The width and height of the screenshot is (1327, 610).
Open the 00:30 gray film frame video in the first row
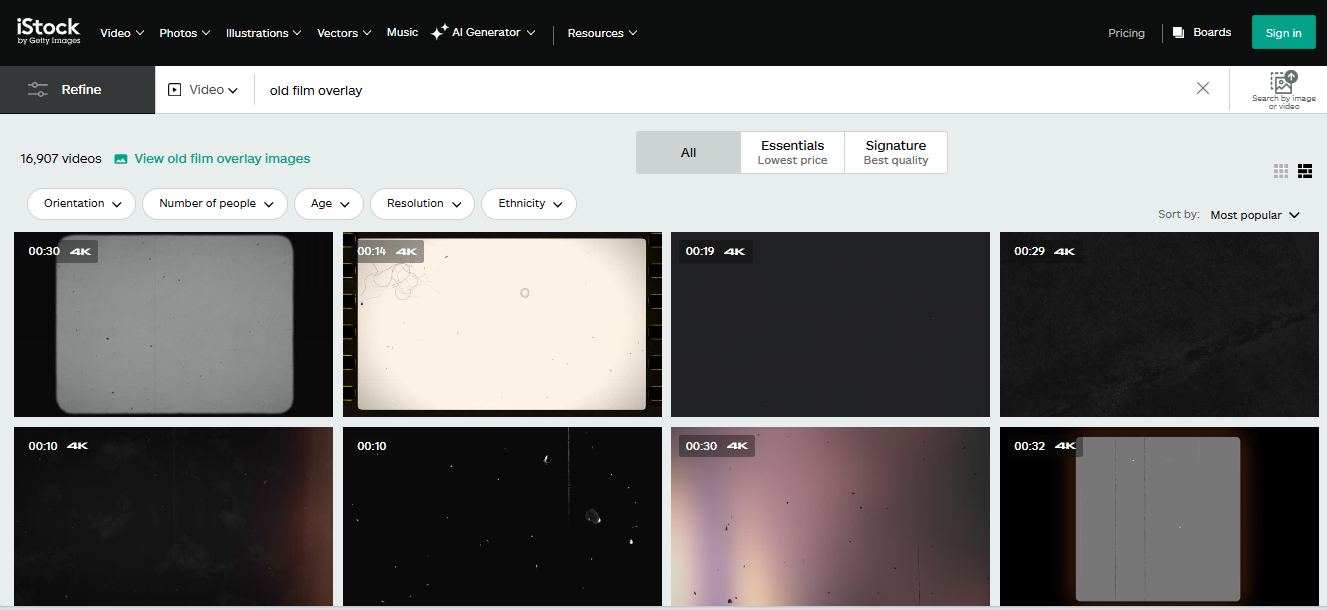coord(173,324)
